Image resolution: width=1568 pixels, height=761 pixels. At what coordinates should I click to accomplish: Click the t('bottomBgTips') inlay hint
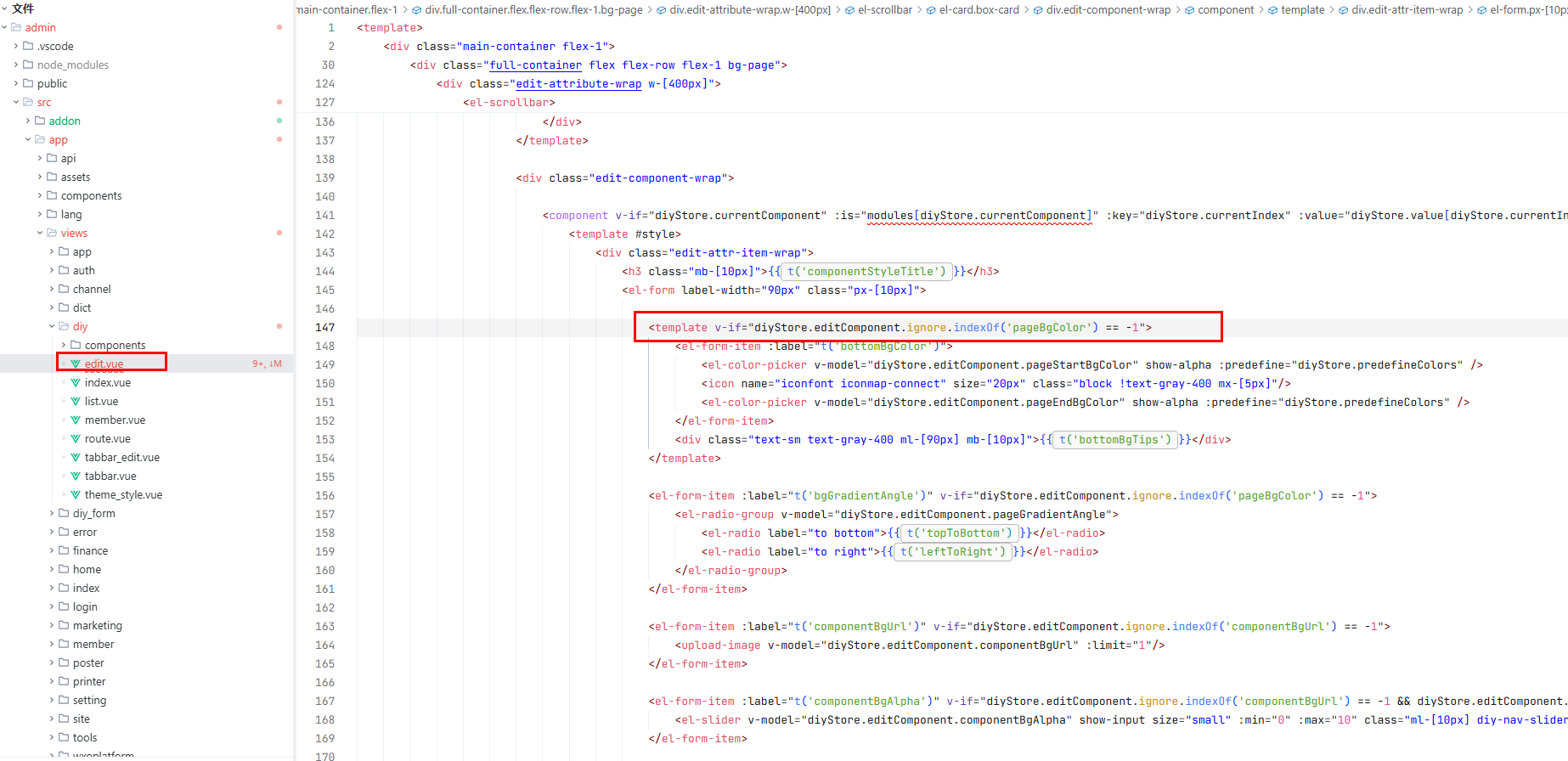(x=1114, y=440)
